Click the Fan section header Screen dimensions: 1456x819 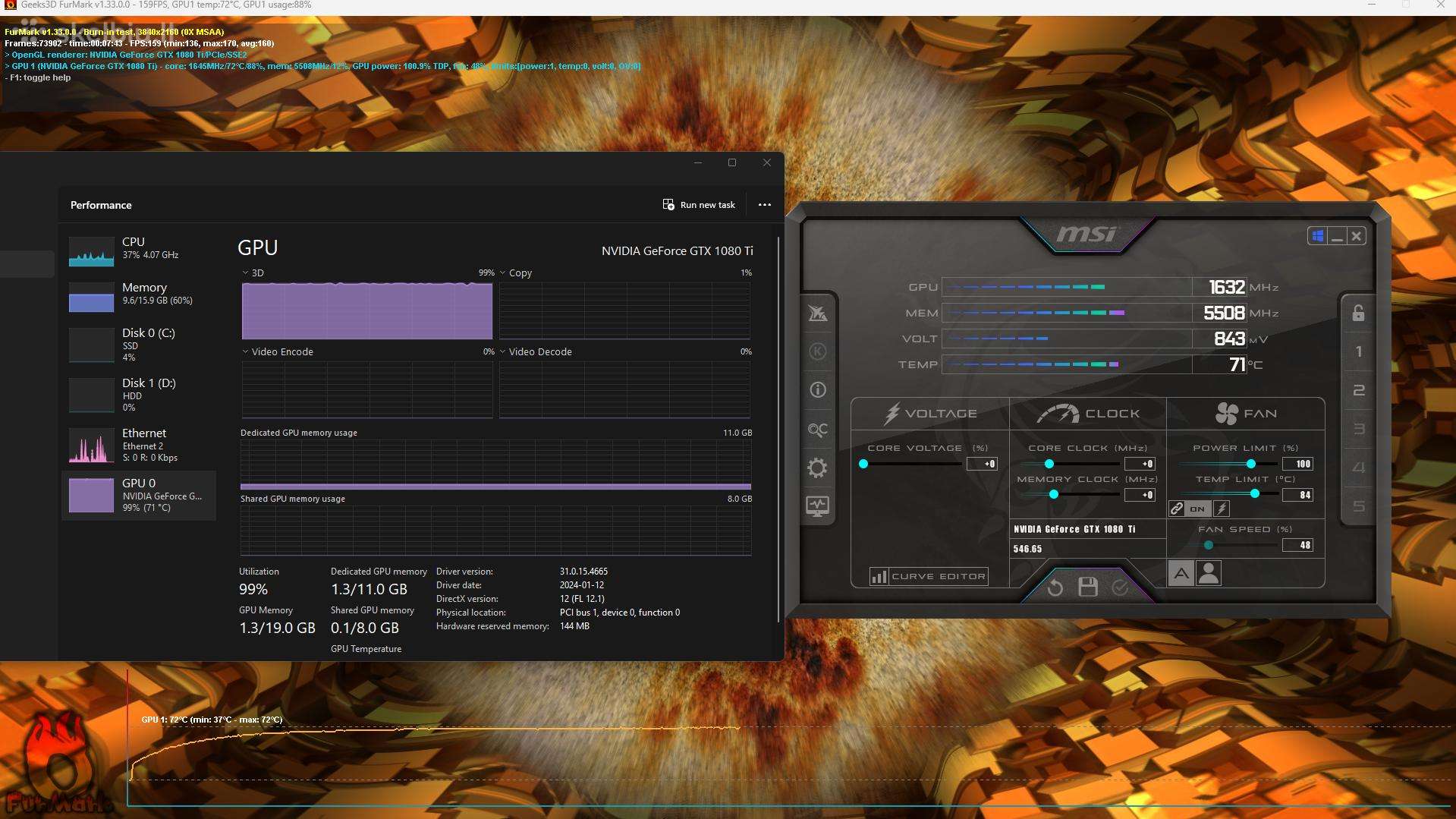[x=1246, y=414]
